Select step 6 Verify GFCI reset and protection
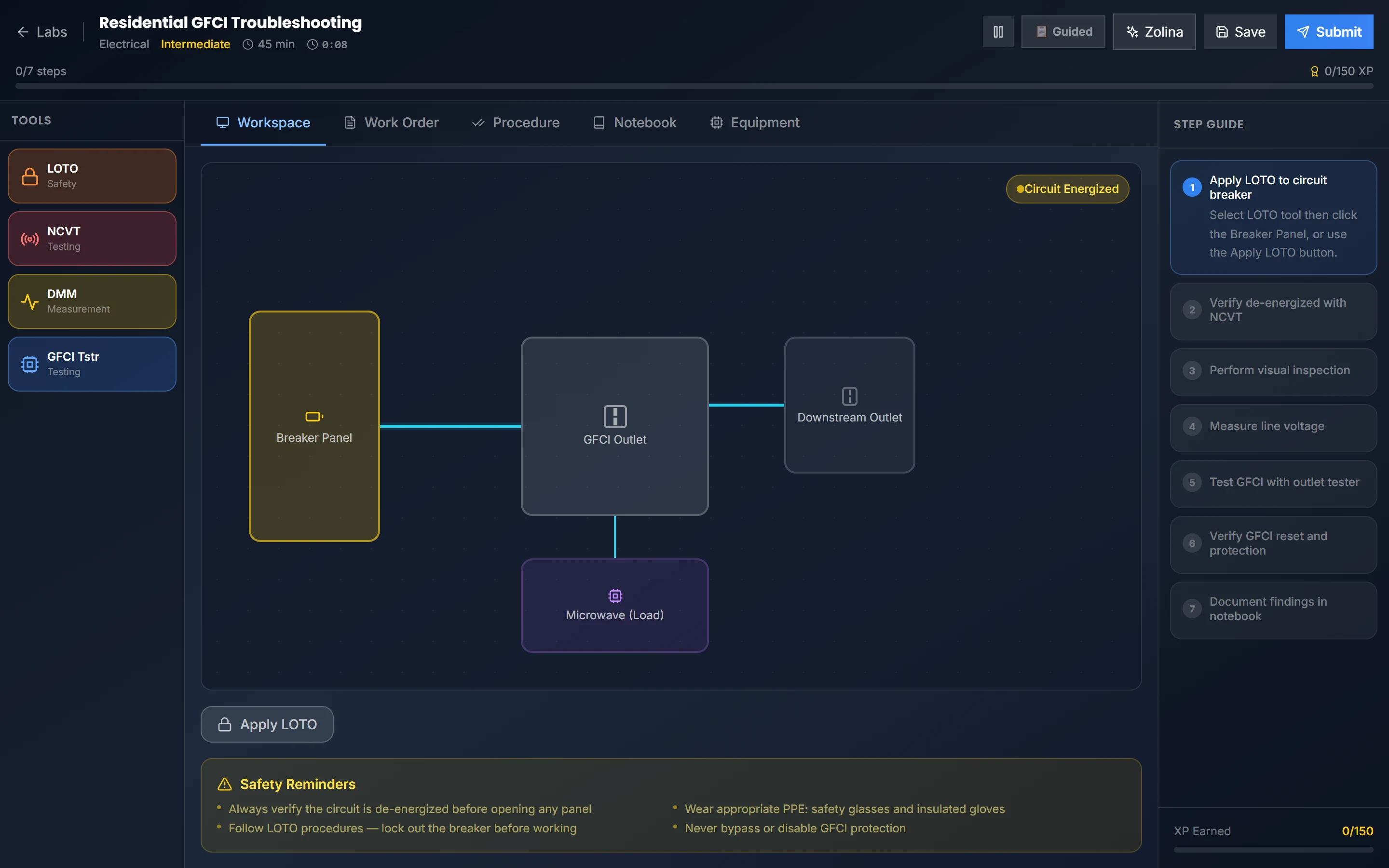1389x868 pixels. (1273, 544)
